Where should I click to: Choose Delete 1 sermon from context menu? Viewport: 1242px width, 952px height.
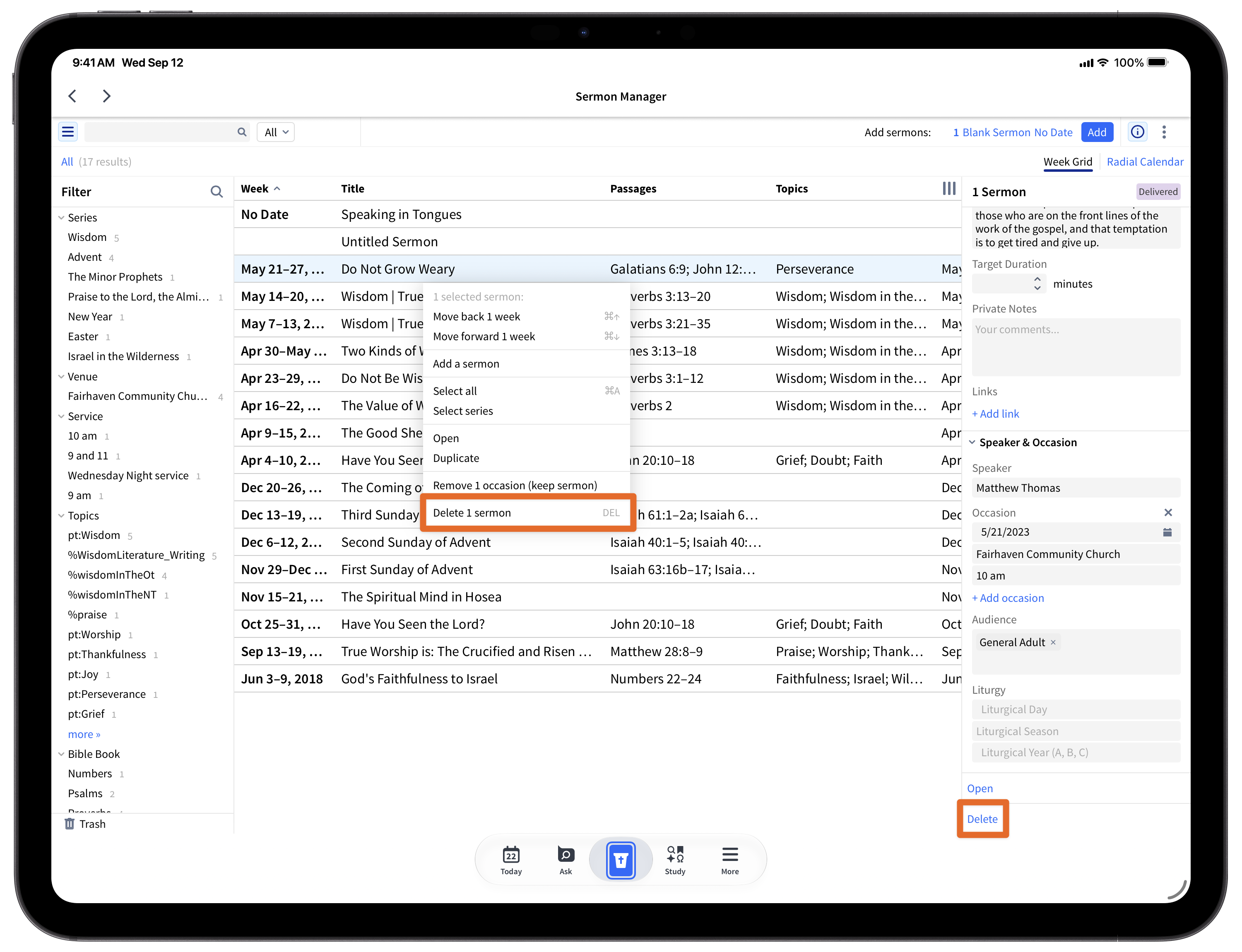tap(527, 513)
